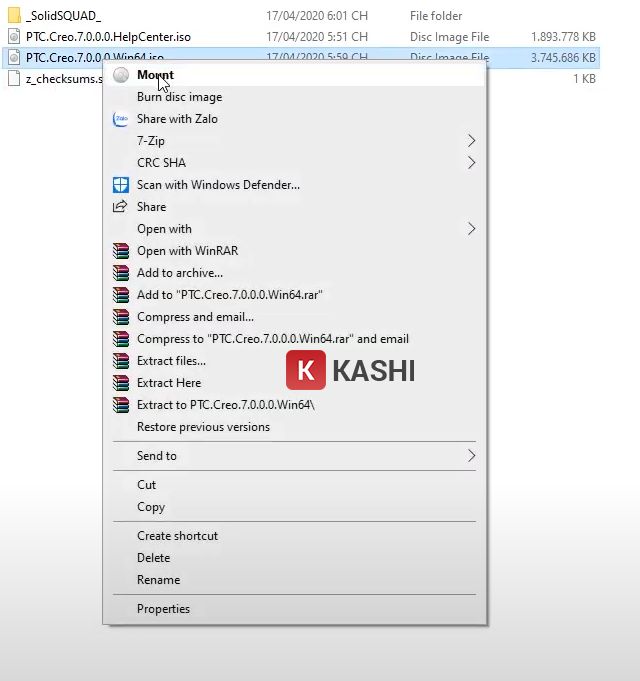Click WinRAR icon beside Extract files
The height and width of the screenshot is (681, 640).
pos(121,361)
